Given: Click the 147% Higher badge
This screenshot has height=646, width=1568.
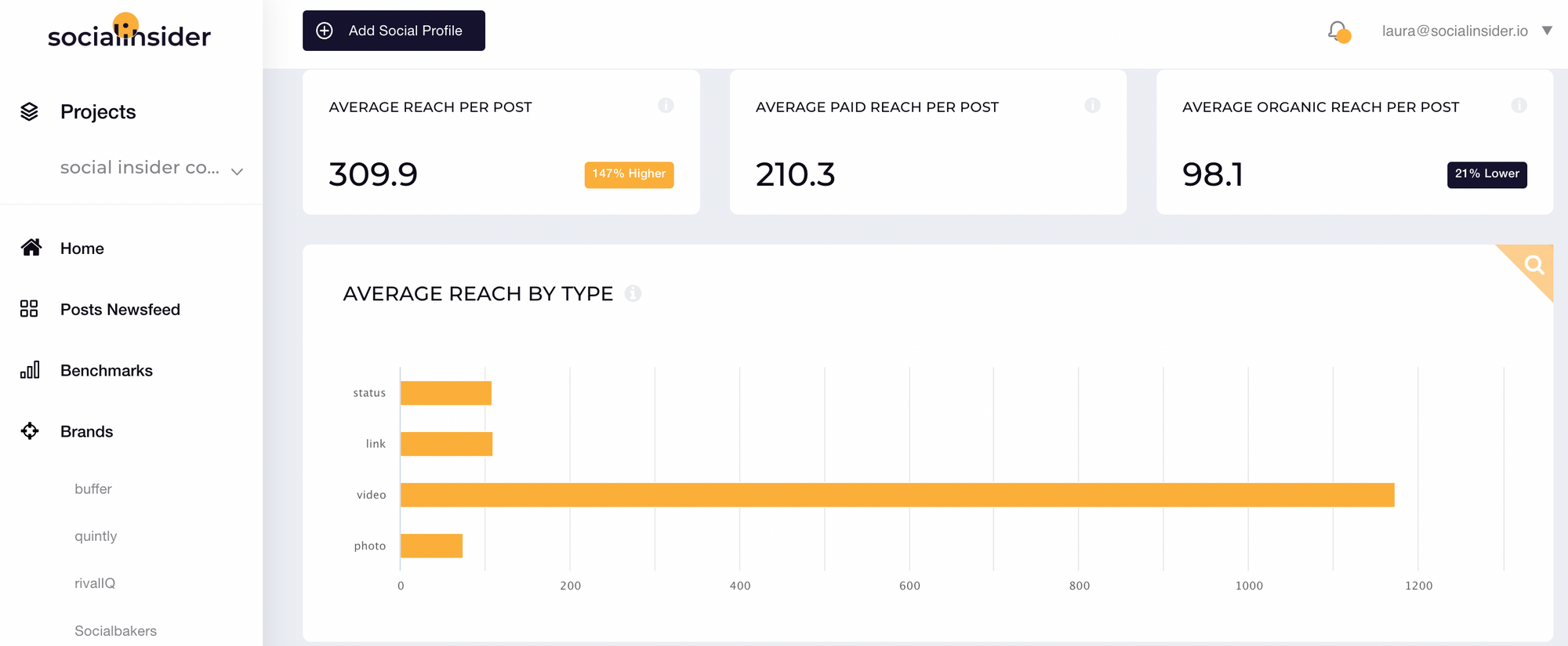Looking at the screenshot, I should click(x=629, y=174).
